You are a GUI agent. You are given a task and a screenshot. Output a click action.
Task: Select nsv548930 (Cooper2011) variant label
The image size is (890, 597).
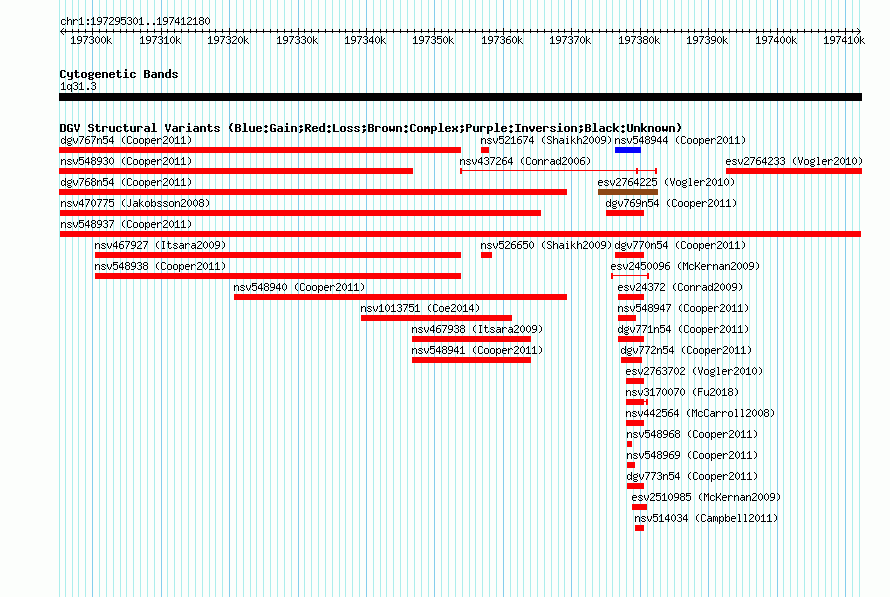pyautogui.click(x=126, y=161)
